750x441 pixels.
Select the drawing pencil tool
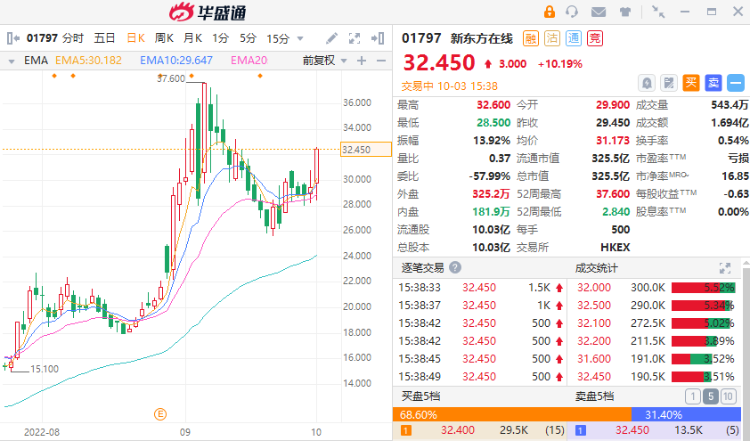tap(331, 38)
